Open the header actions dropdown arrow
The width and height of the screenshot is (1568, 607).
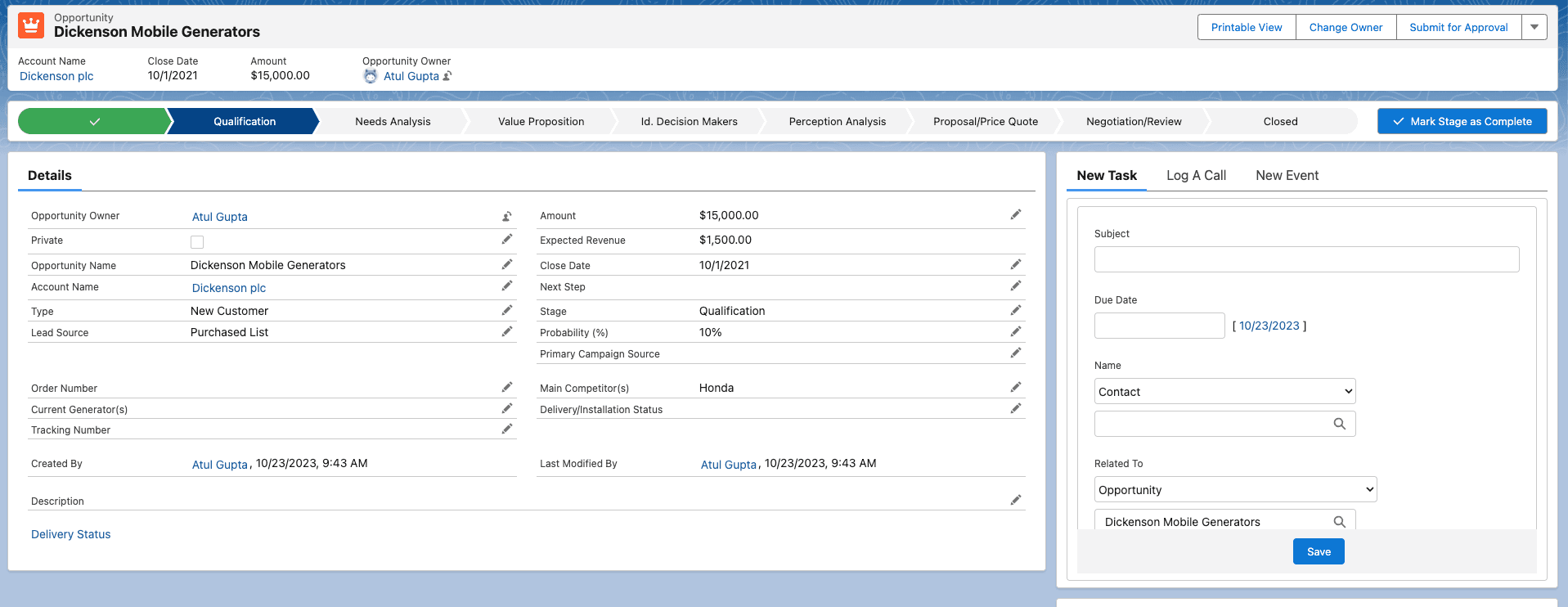coord(1534,27)
